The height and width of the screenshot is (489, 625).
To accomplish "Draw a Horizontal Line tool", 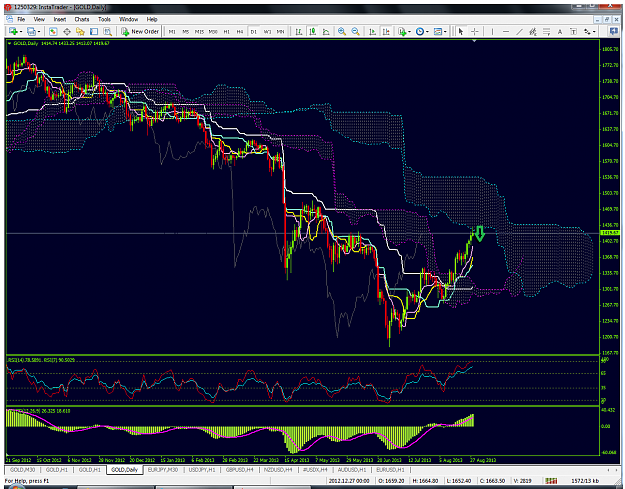I will click(506, 31).
